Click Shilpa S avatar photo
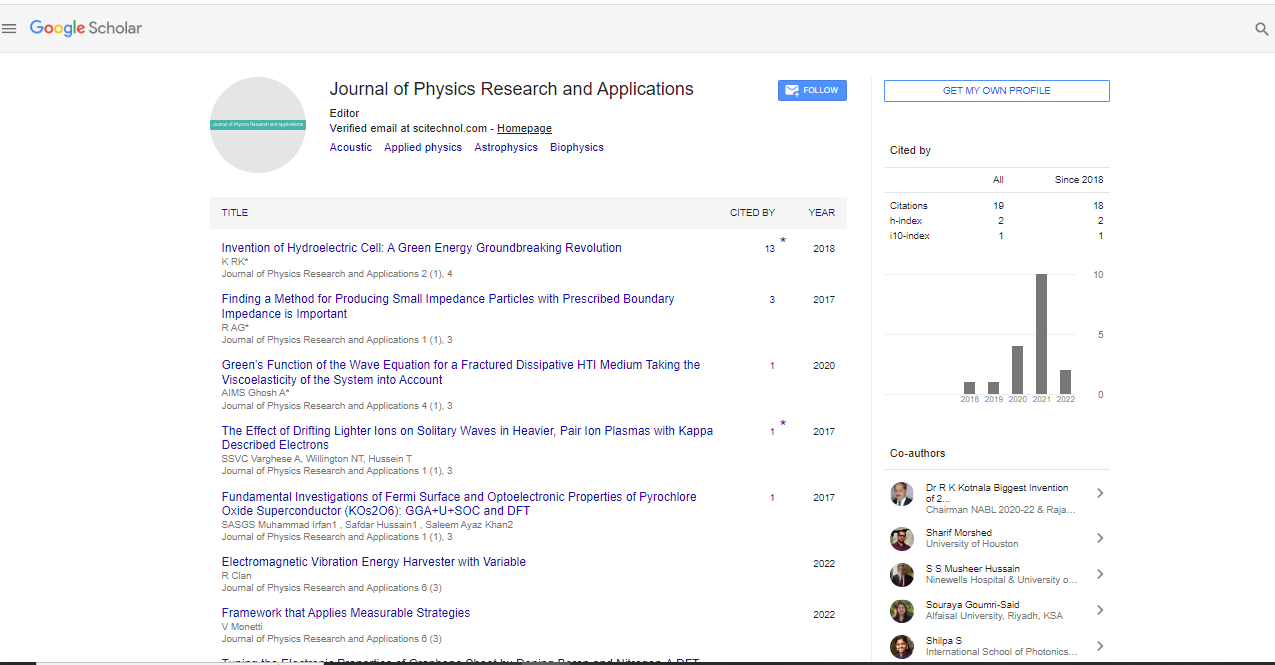1275x665 pixels. (x=902, y=646)
